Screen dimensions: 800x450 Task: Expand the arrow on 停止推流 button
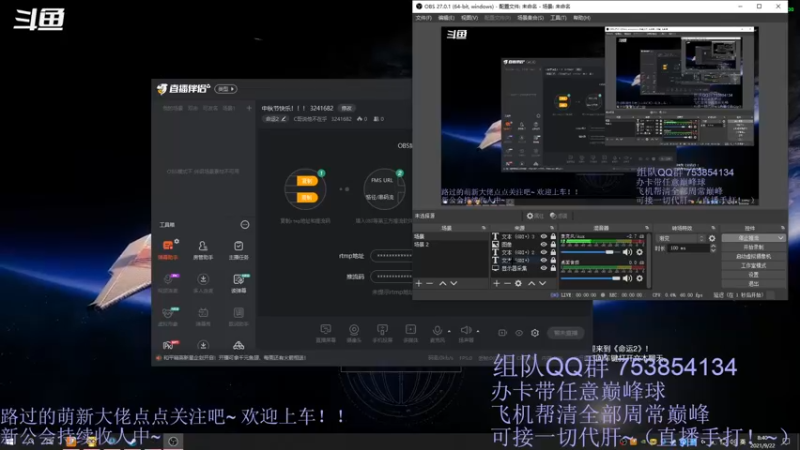pos(781,238)
